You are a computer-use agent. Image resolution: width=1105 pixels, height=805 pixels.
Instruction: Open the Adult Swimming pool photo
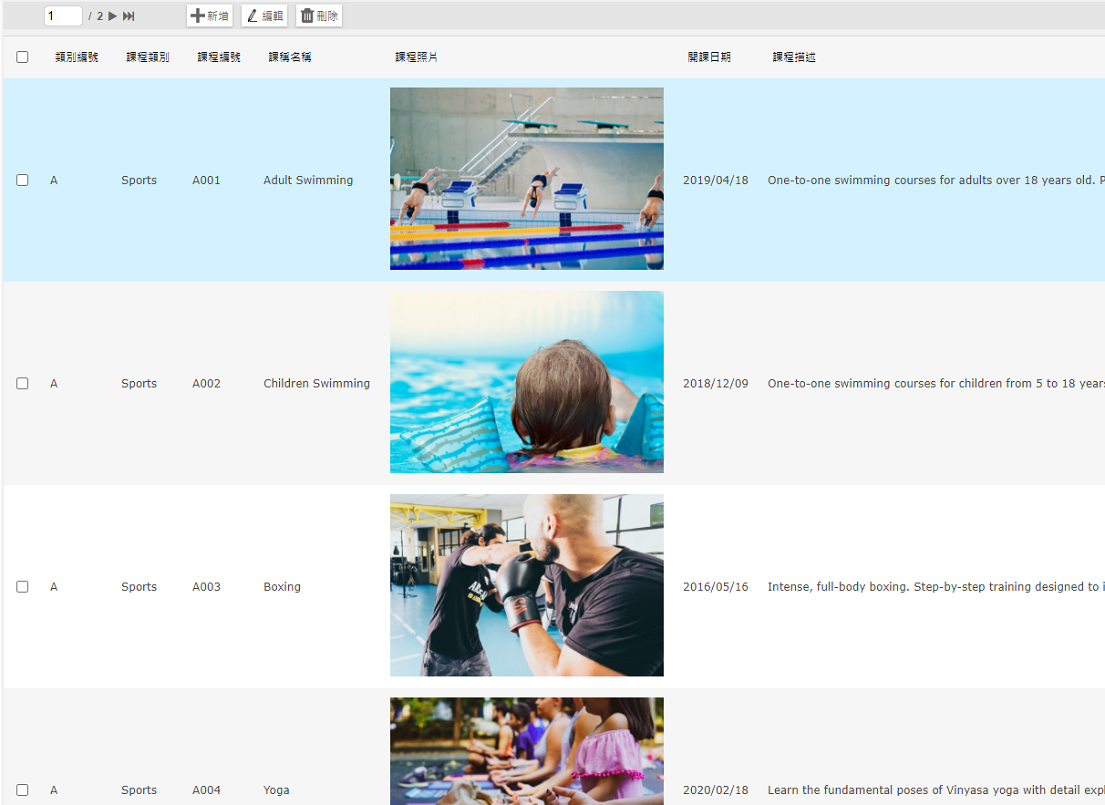click(x=526, y=178)
